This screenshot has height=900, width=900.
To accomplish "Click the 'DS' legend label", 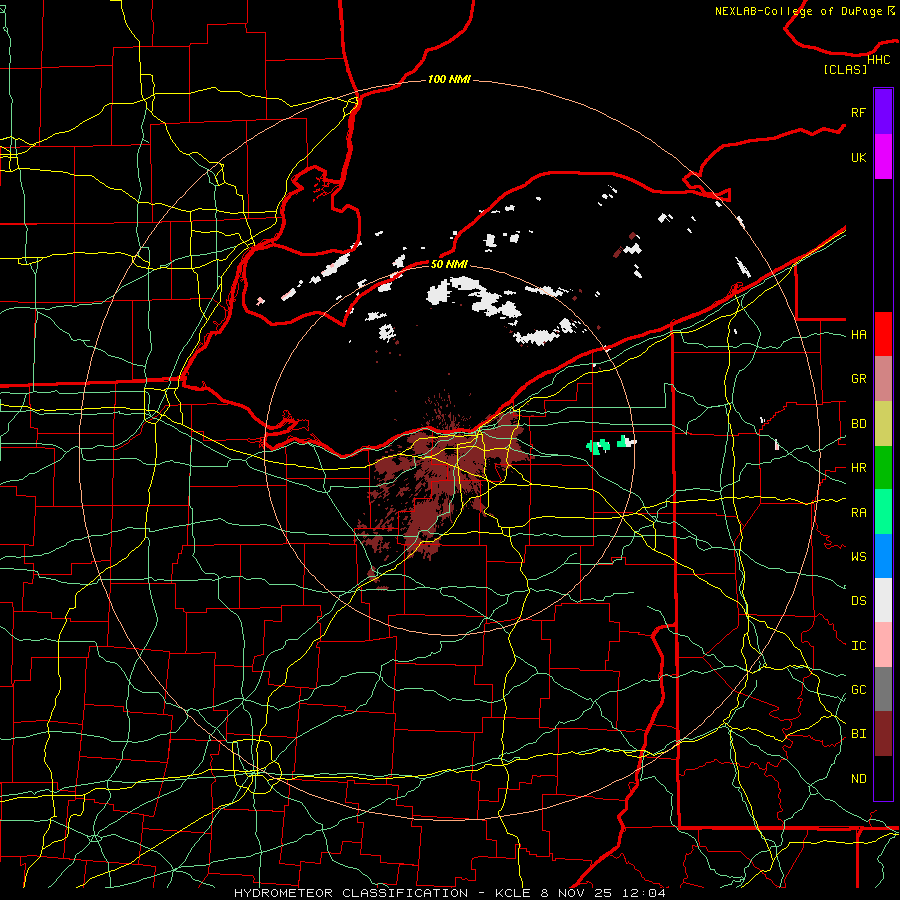I will [x=858, y=600].
